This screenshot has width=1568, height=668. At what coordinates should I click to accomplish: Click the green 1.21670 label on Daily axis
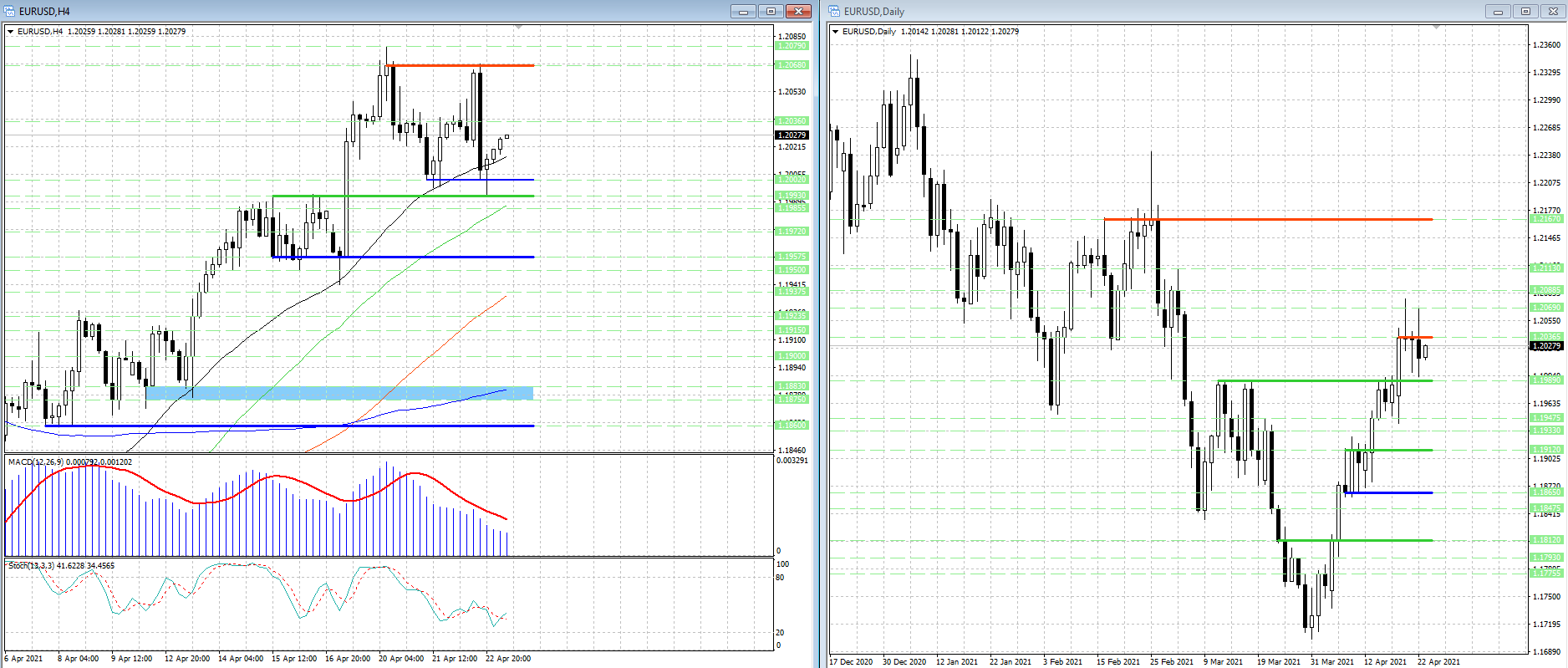tap(1546, 218)
